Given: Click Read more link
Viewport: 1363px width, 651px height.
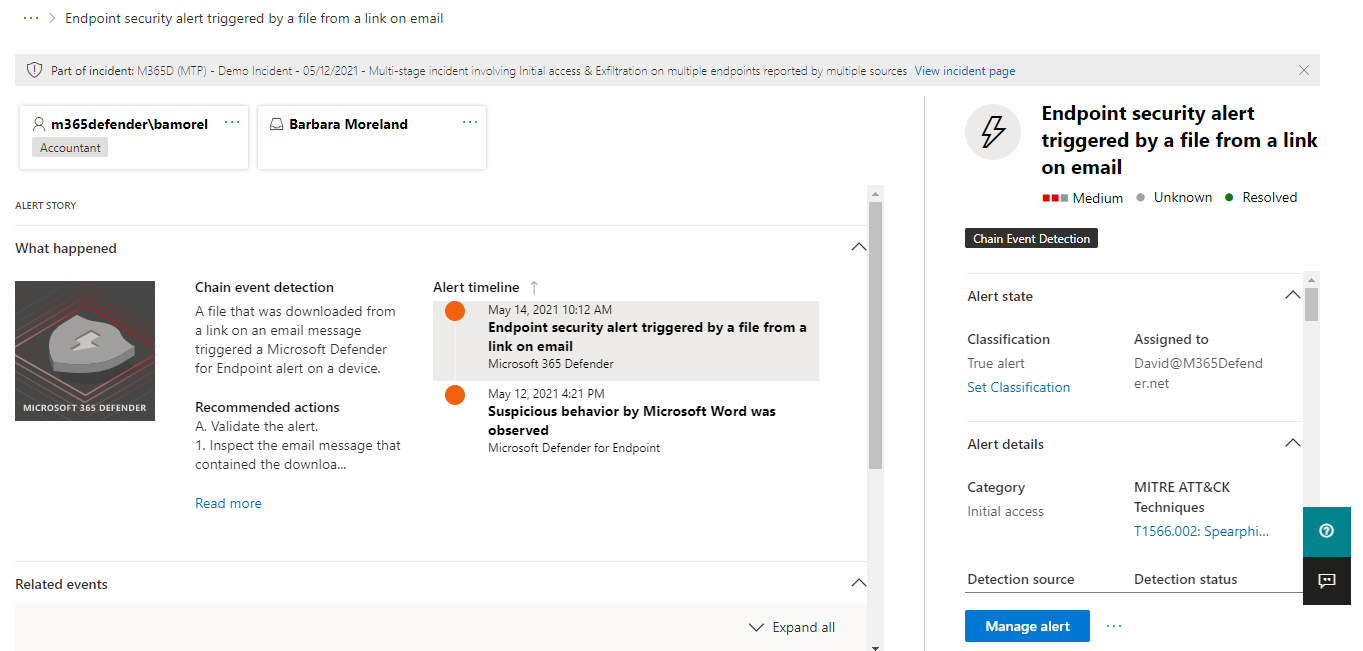Looking at the screenshot, I should click(228, 503).
